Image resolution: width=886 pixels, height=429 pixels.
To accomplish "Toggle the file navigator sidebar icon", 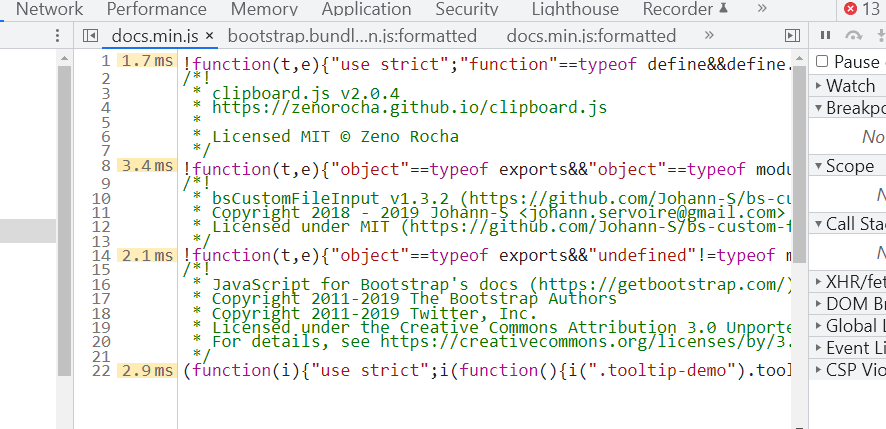I will click(90, 36).
